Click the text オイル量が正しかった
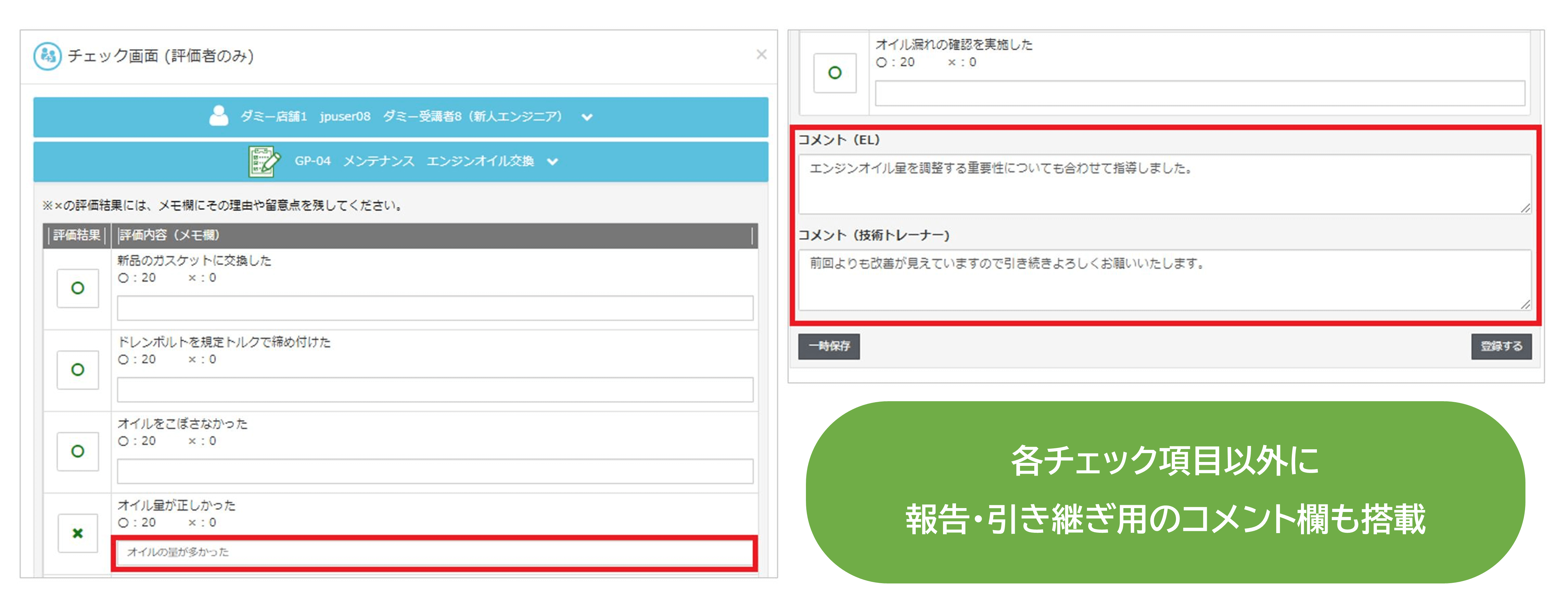The image size is (1568, 601). (176, 505)
